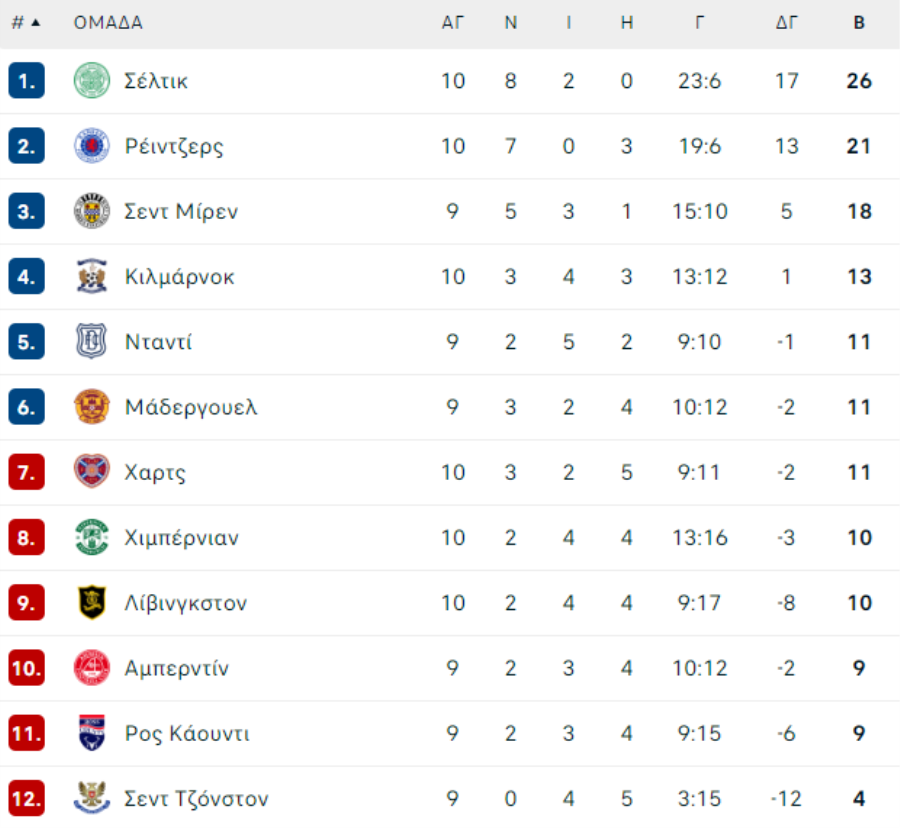The height and width of the screenshot is (828, 900).
Task: Click the Livingston yellow-black crest icon
Action: (92, 602)
